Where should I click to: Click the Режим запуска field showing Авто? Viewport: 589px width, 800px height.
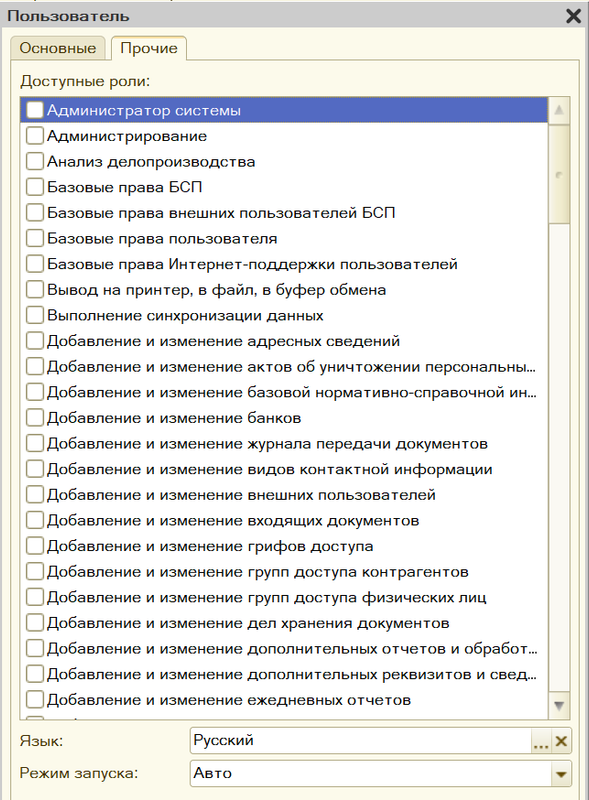371,773
